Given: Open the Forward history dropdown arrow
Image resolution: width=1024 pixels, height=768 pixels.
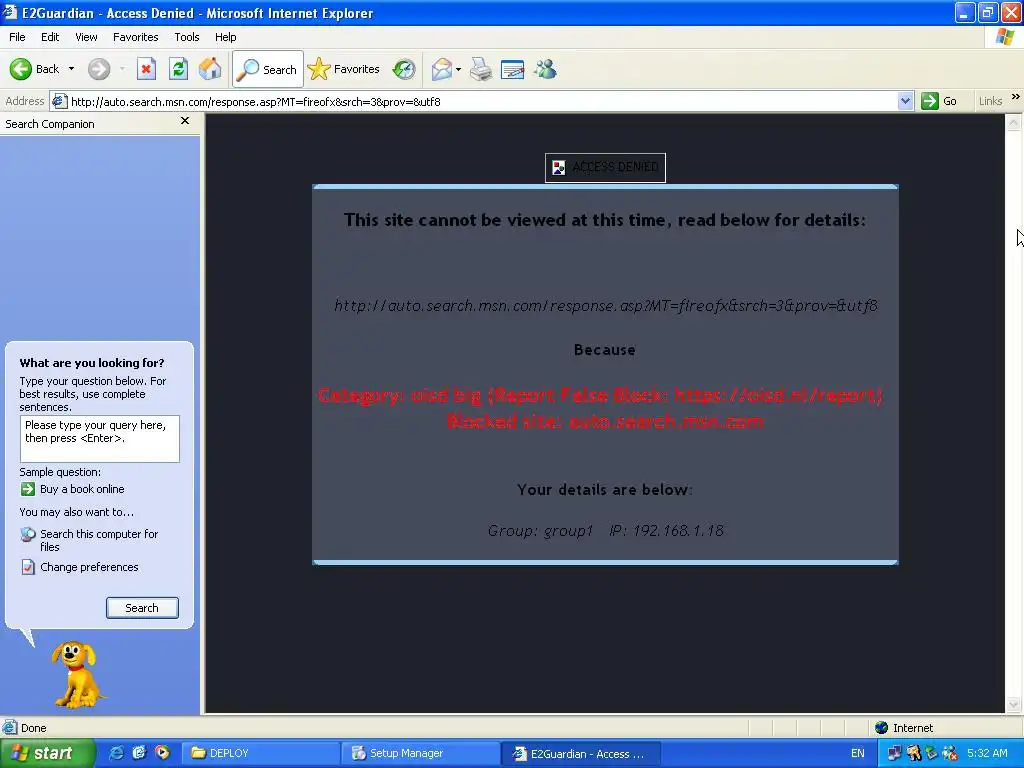Looking at the screenshot, I should click(122, 69).
